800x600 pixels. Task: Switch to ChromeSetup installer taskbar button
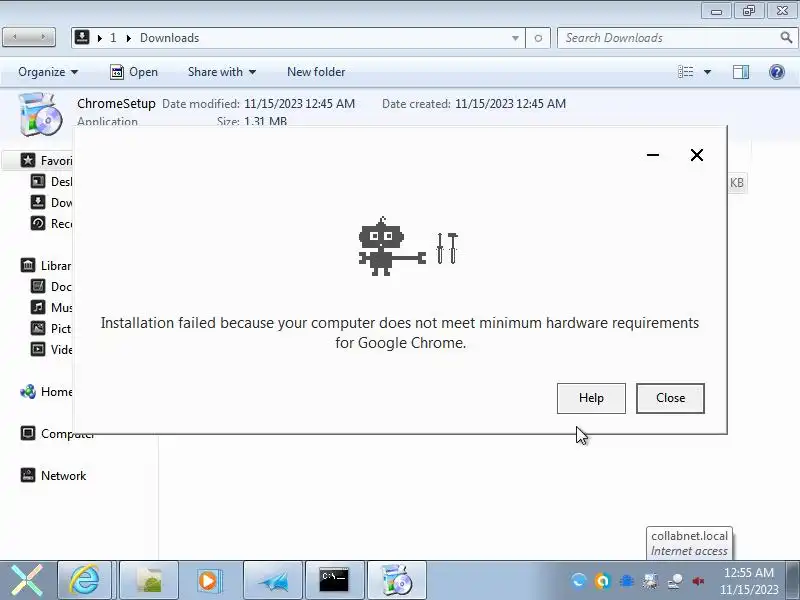click(x=396, y=580)
